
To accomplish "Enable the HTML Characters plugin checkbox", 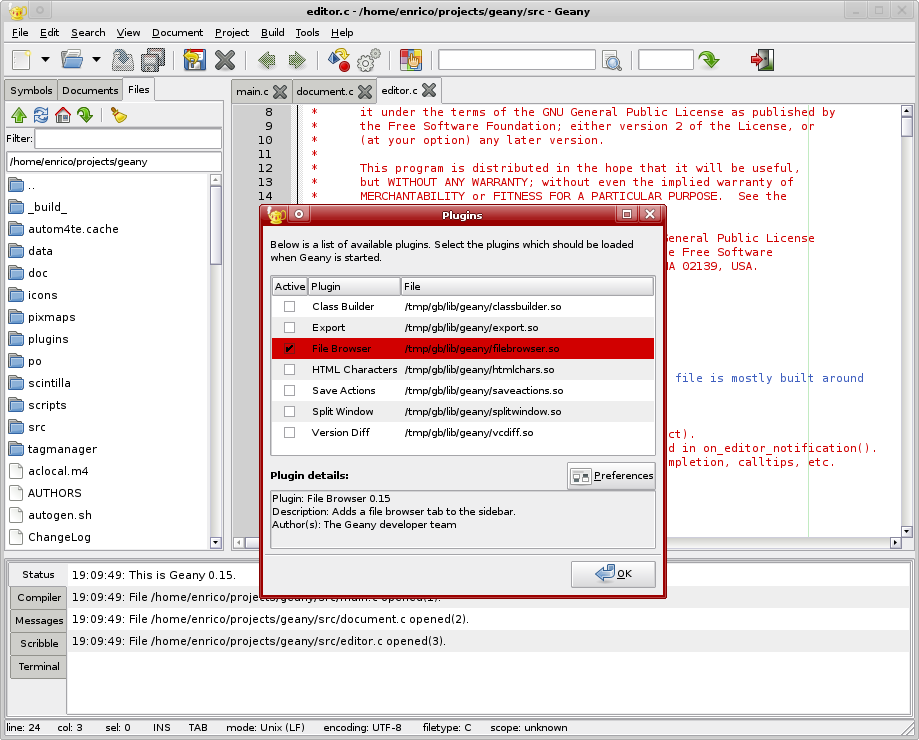I will point(290,370).
